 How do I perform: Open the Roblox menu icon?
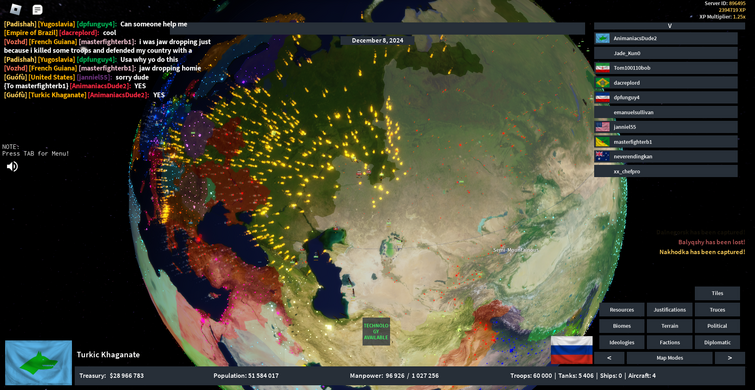16,9
